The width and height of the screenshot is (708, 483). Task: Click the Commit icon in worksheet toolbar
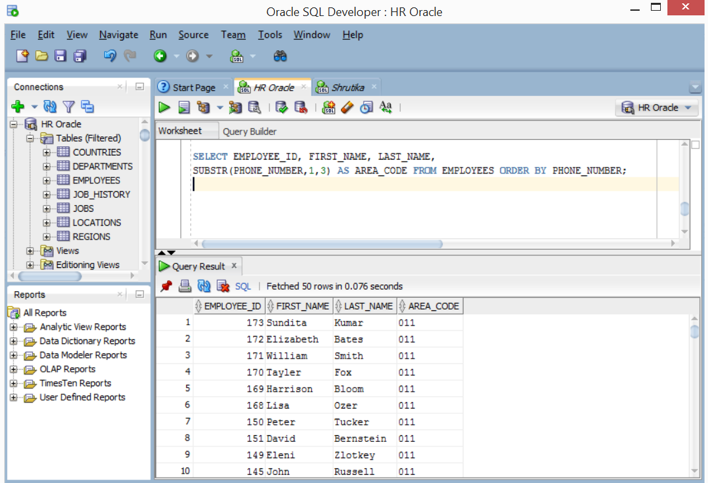point(281,107)
